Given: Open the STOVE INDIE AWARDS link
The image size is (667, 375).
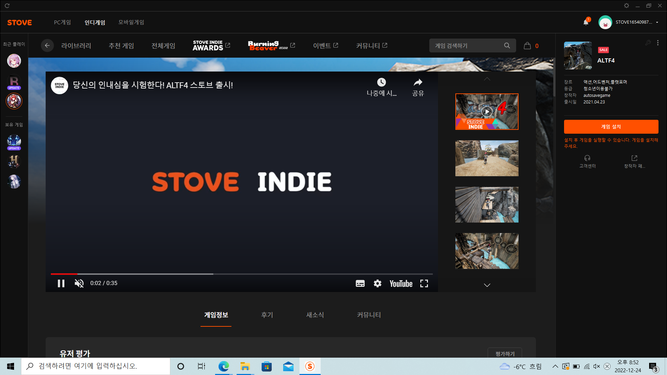Looking at the screenshot, I should click(211, 45).
